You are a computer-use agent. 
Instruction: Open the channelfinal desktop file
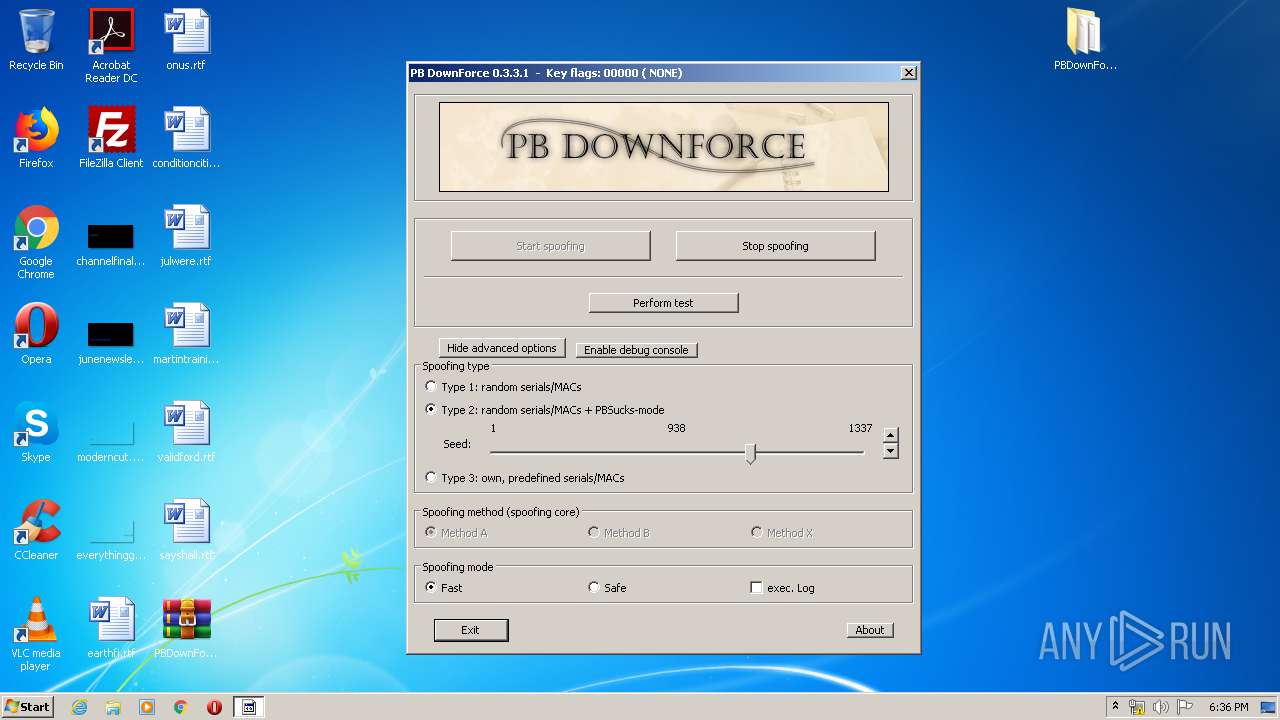(111, 242)
